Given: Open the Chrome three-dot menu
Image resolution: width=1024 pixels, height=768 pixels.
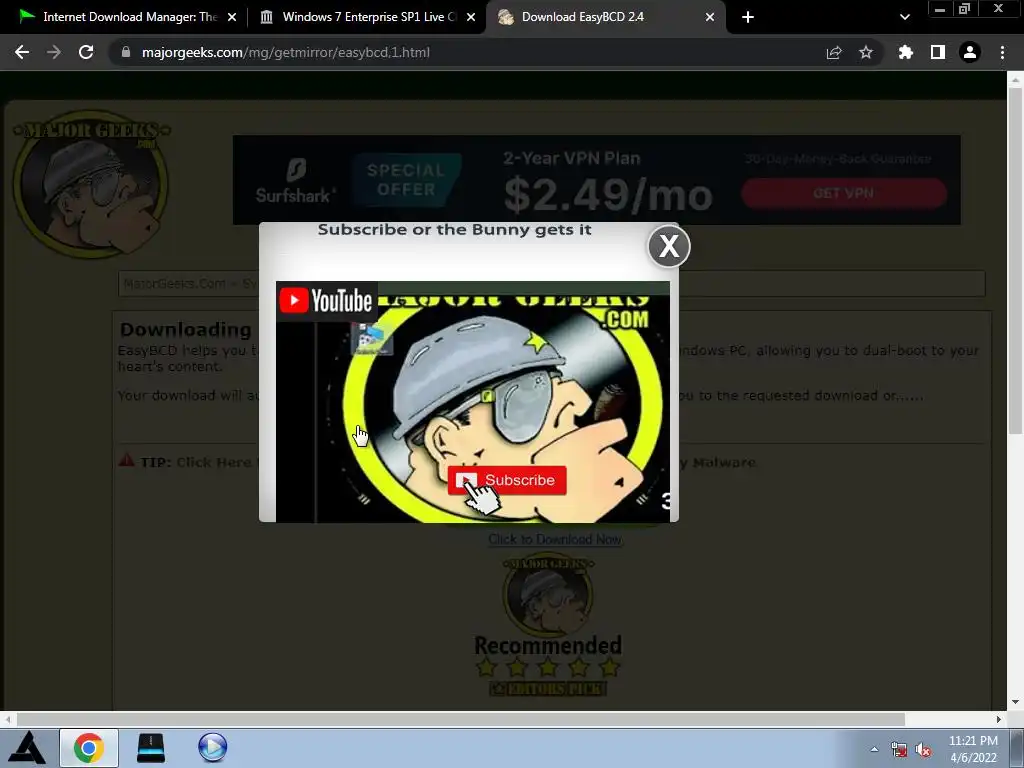Looking at the screenshot, I should (1002, 52).
